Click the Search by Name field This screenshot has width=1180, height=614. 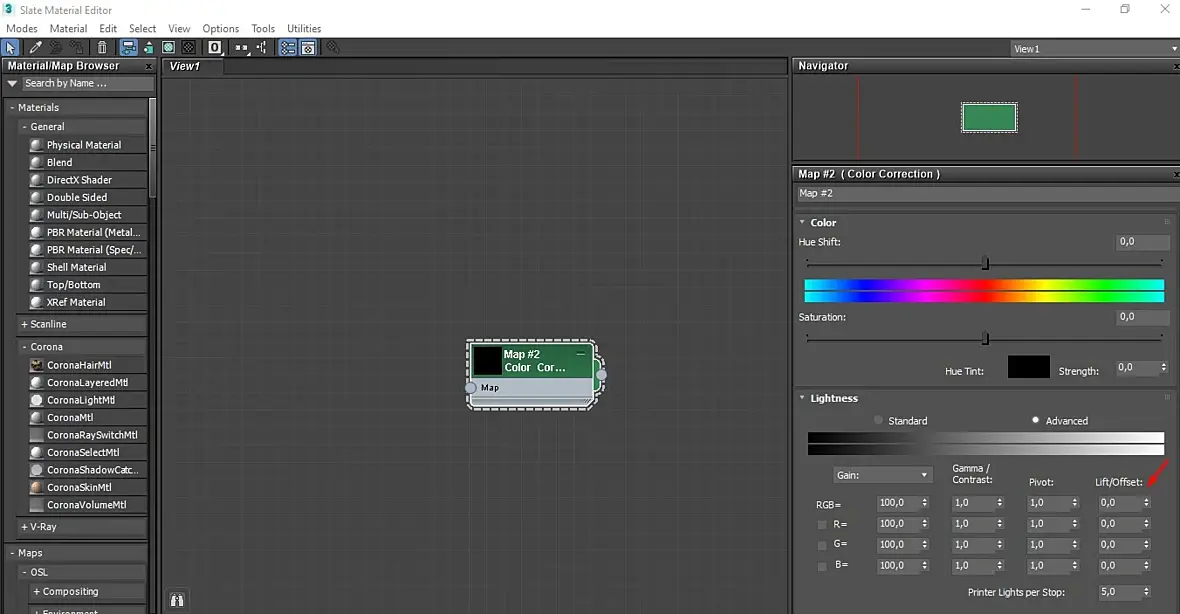(x=85, y=83)
